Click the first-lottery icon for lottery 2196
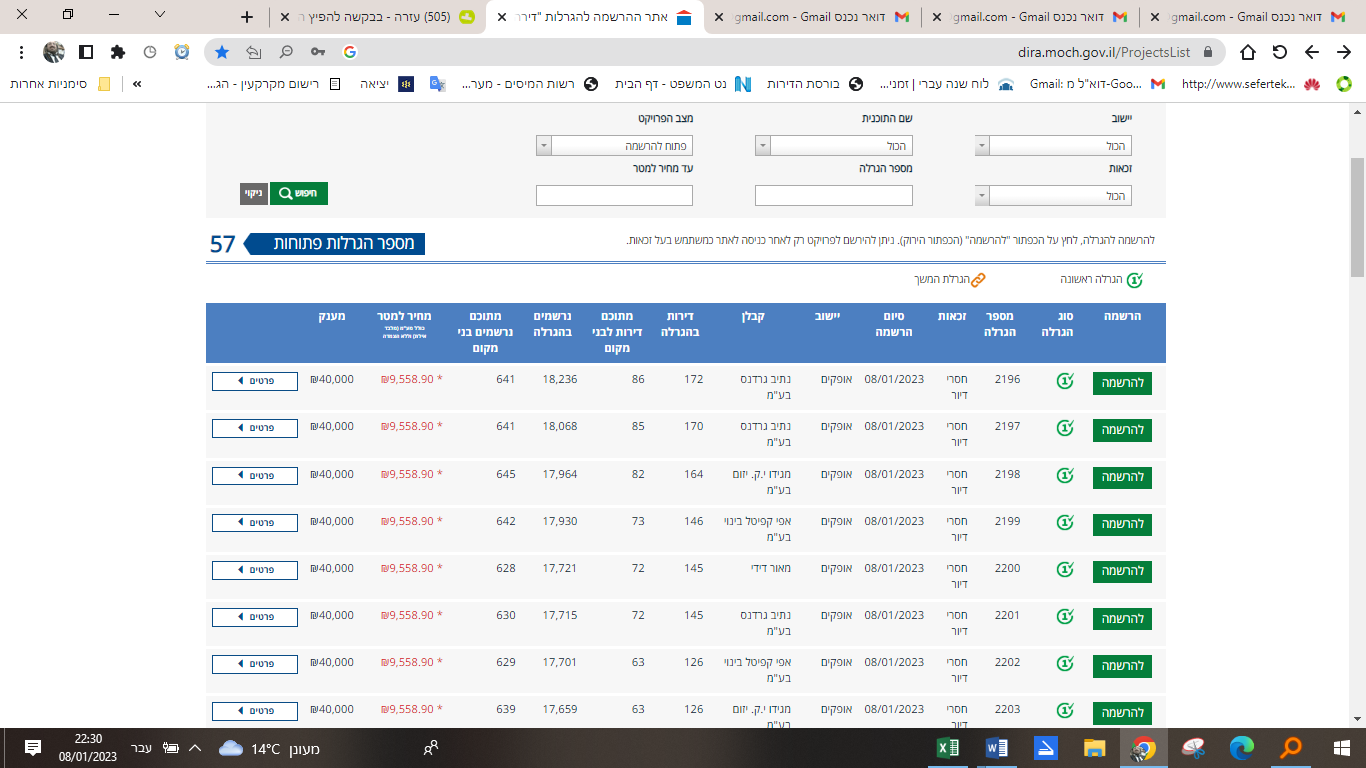 point(1065,381)
